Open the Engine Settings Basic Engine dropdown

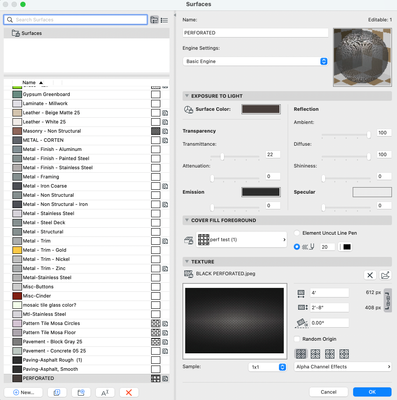(x=255, y=61)
